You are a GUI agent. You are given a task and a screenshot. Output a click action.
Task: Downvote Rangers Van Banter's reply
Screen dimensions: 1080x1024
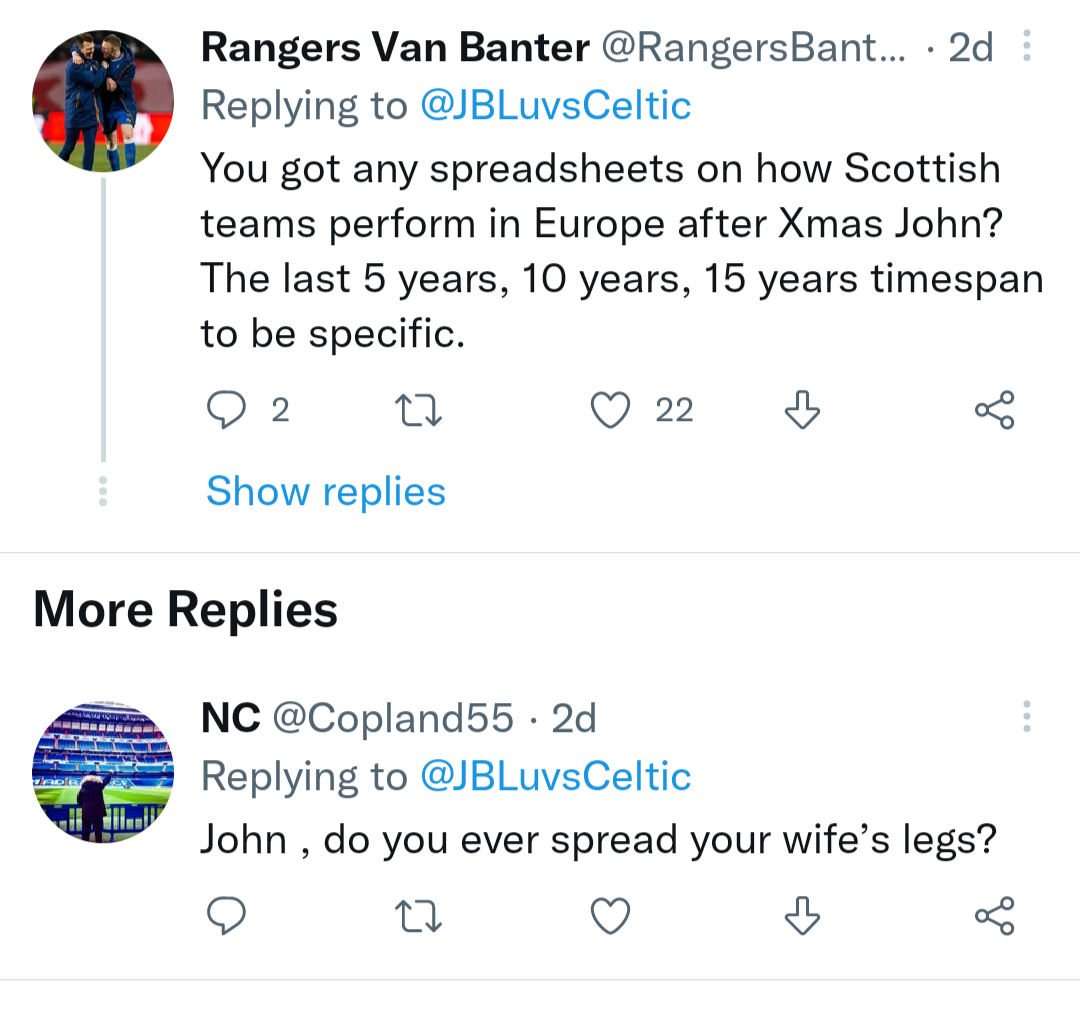(802, 410)
